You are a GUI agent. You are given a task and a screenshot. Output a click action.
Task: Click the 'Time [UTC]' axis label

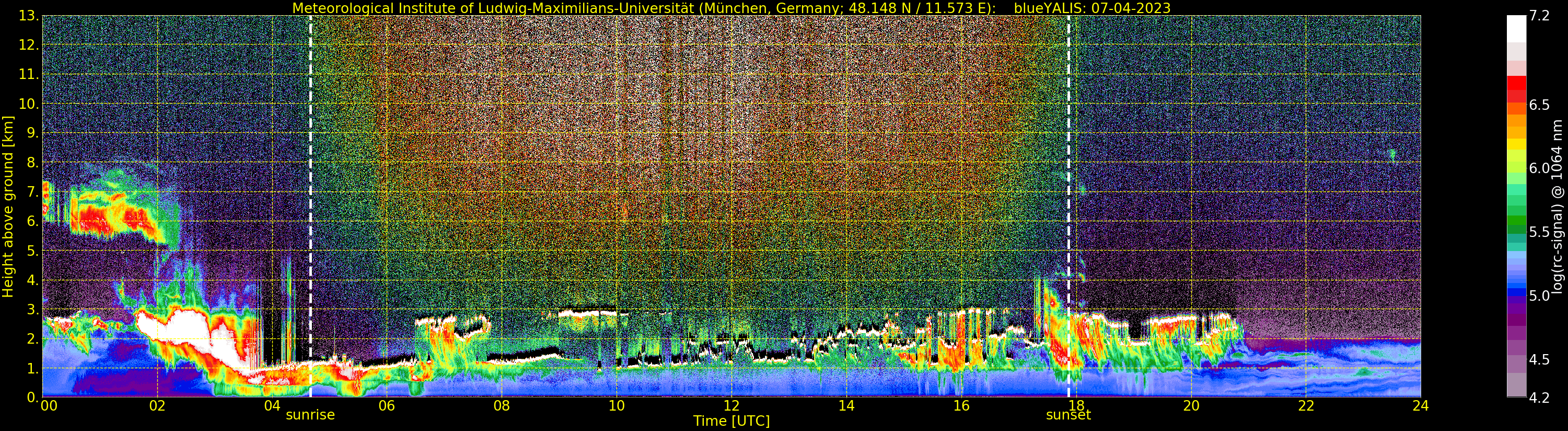[731, 421]
